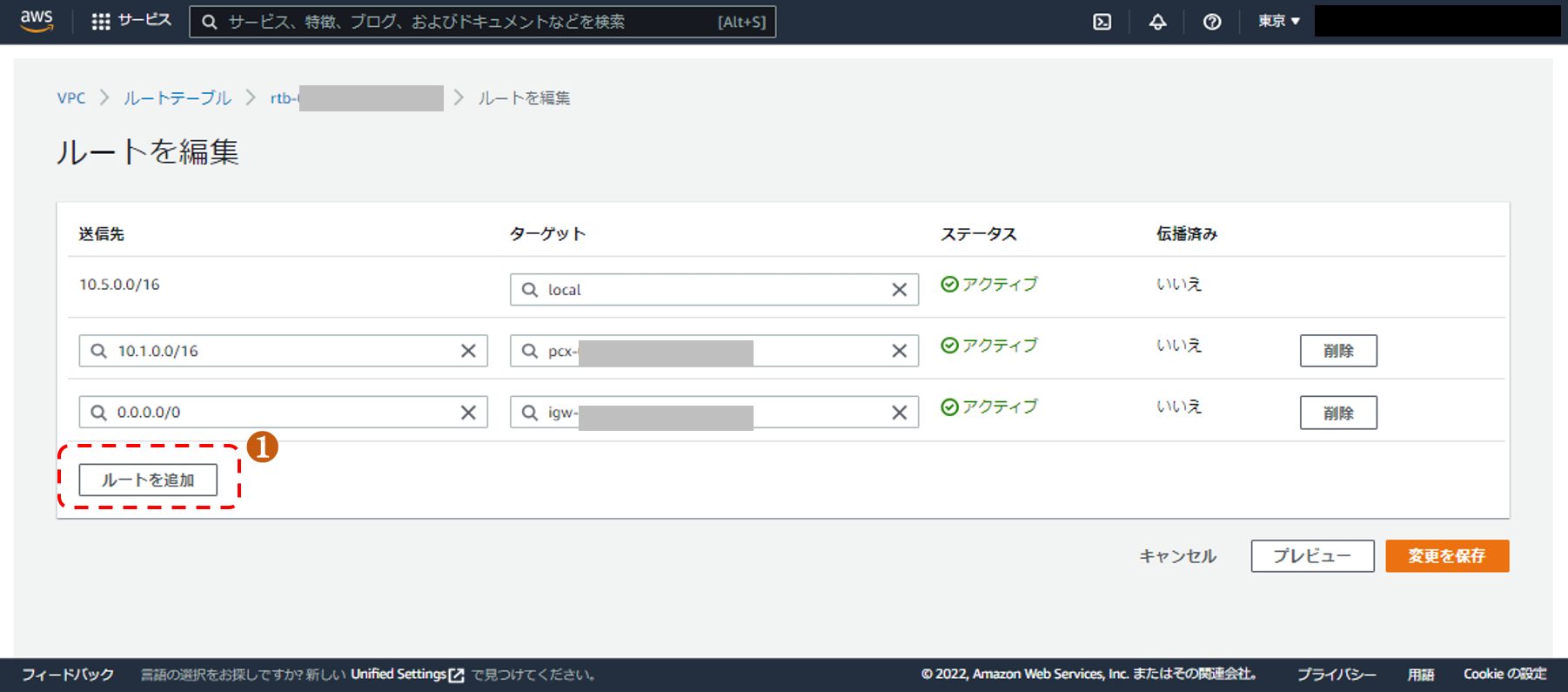Open the サービス grid menu
Screen dimensions: 1568x692
pos(131,21)
